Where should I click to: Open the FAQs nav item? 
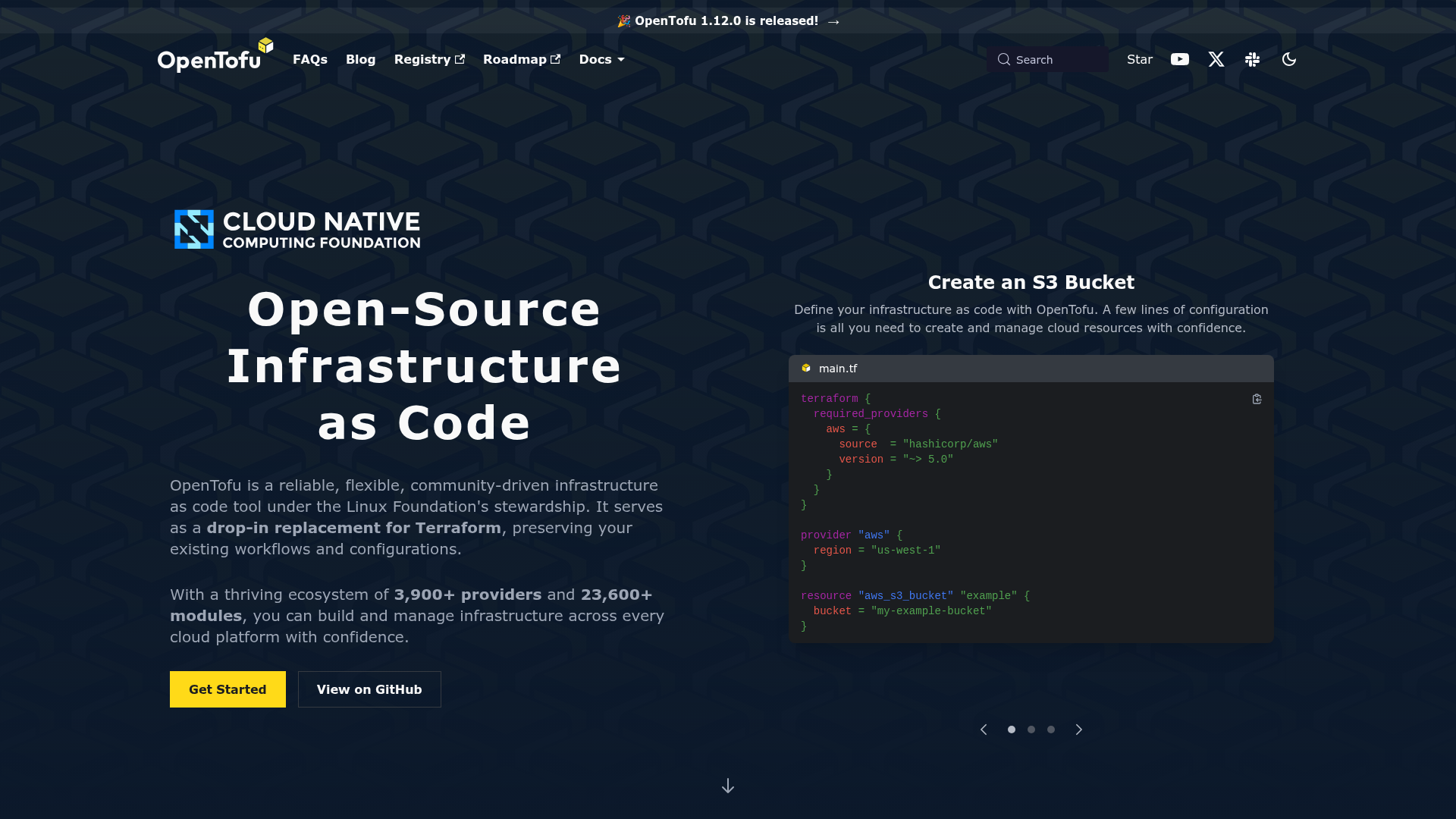coord(310,59)
